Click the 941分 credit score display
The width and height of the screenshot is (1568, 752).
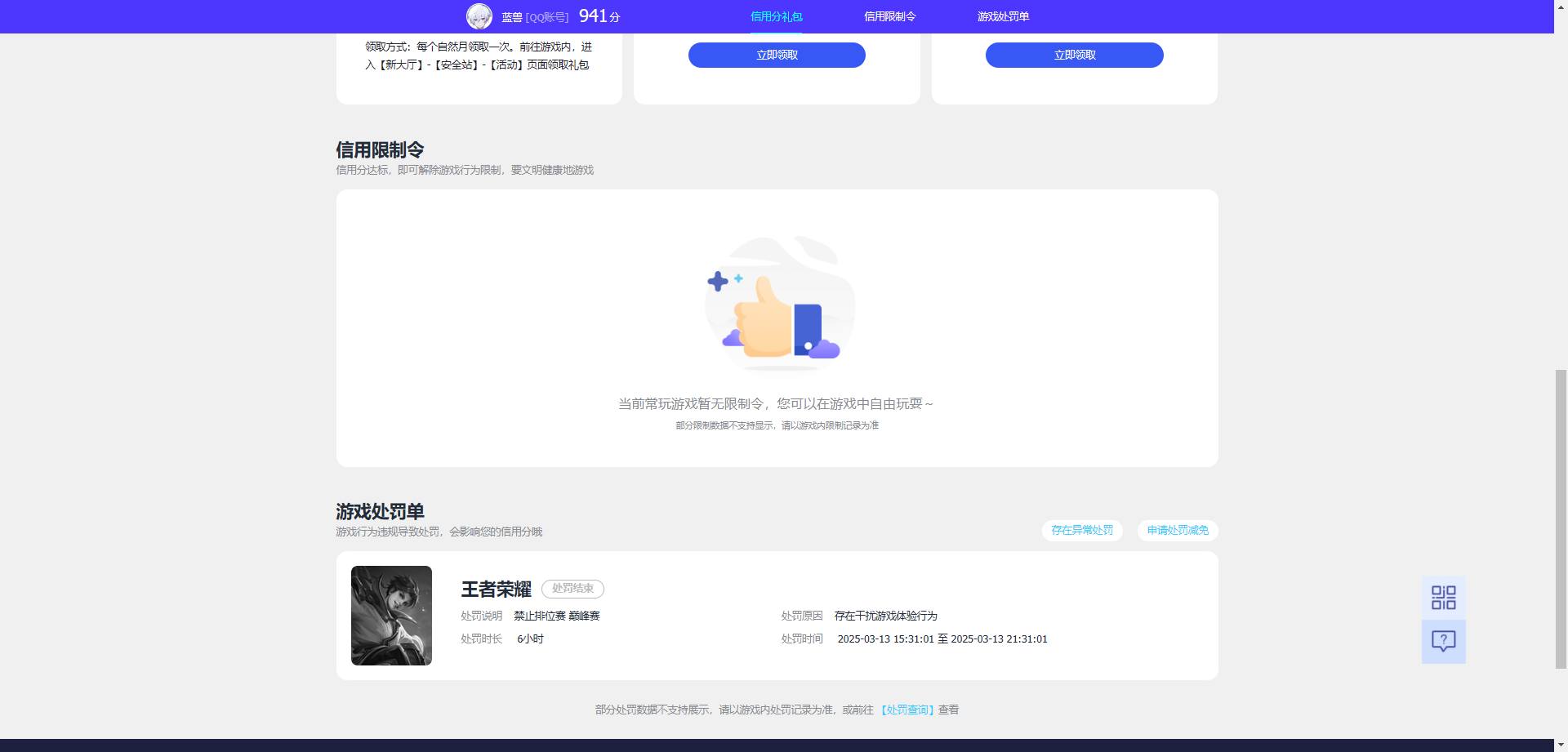(x=597, y=15)
